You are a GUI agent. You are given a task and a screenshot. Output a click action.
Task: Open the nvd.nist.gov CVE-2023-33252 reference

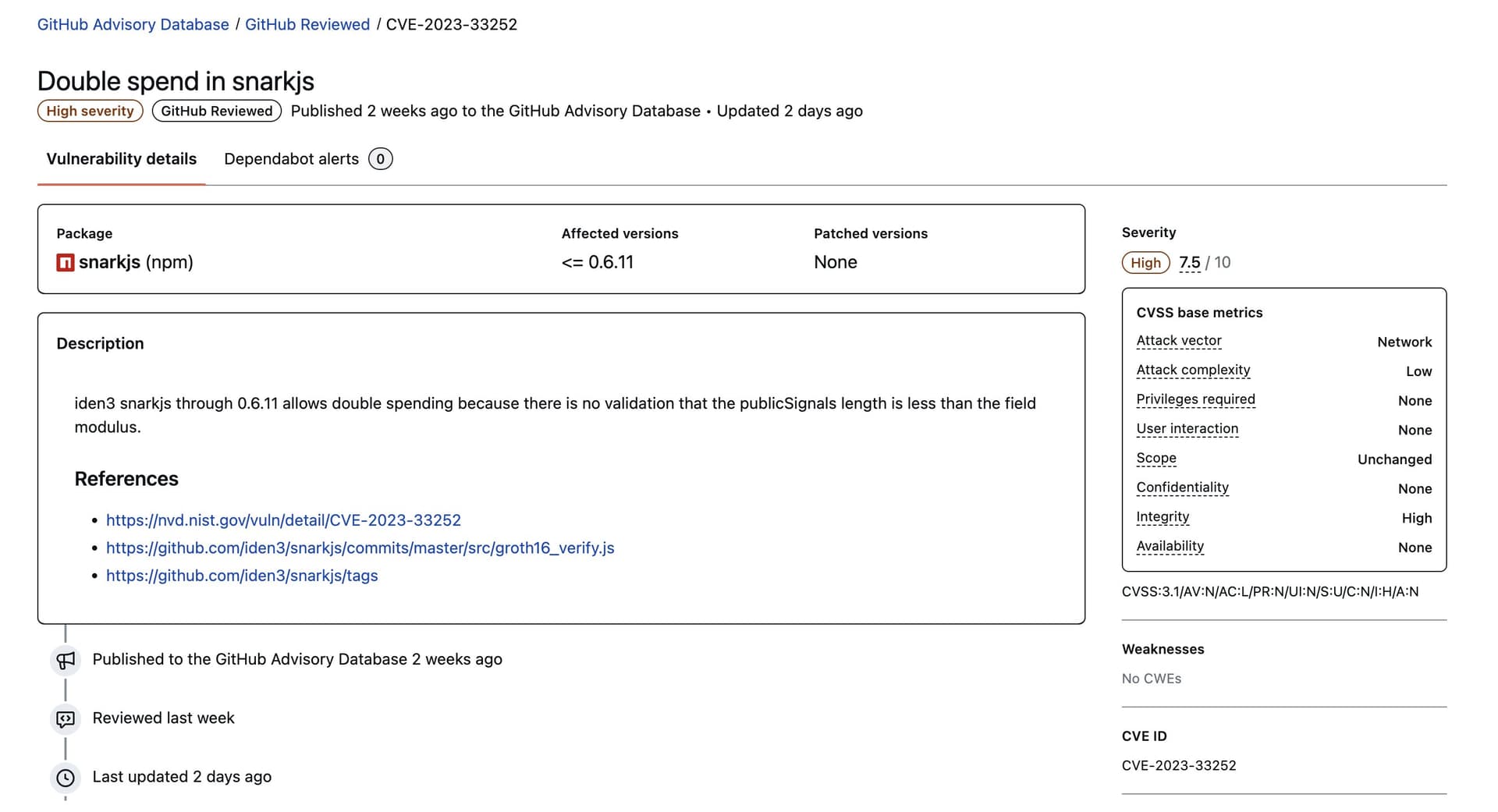coord(283,520)
